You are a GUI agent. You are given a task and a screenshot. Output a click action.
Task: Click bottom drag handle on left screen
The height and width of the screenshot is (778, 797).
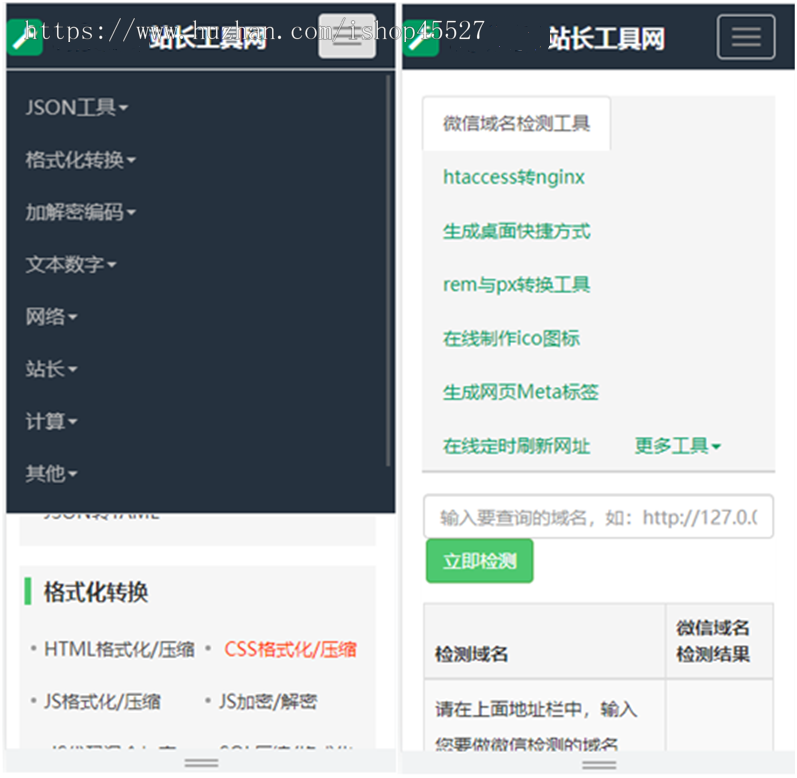pyautogui.click(x=201, y=763)
